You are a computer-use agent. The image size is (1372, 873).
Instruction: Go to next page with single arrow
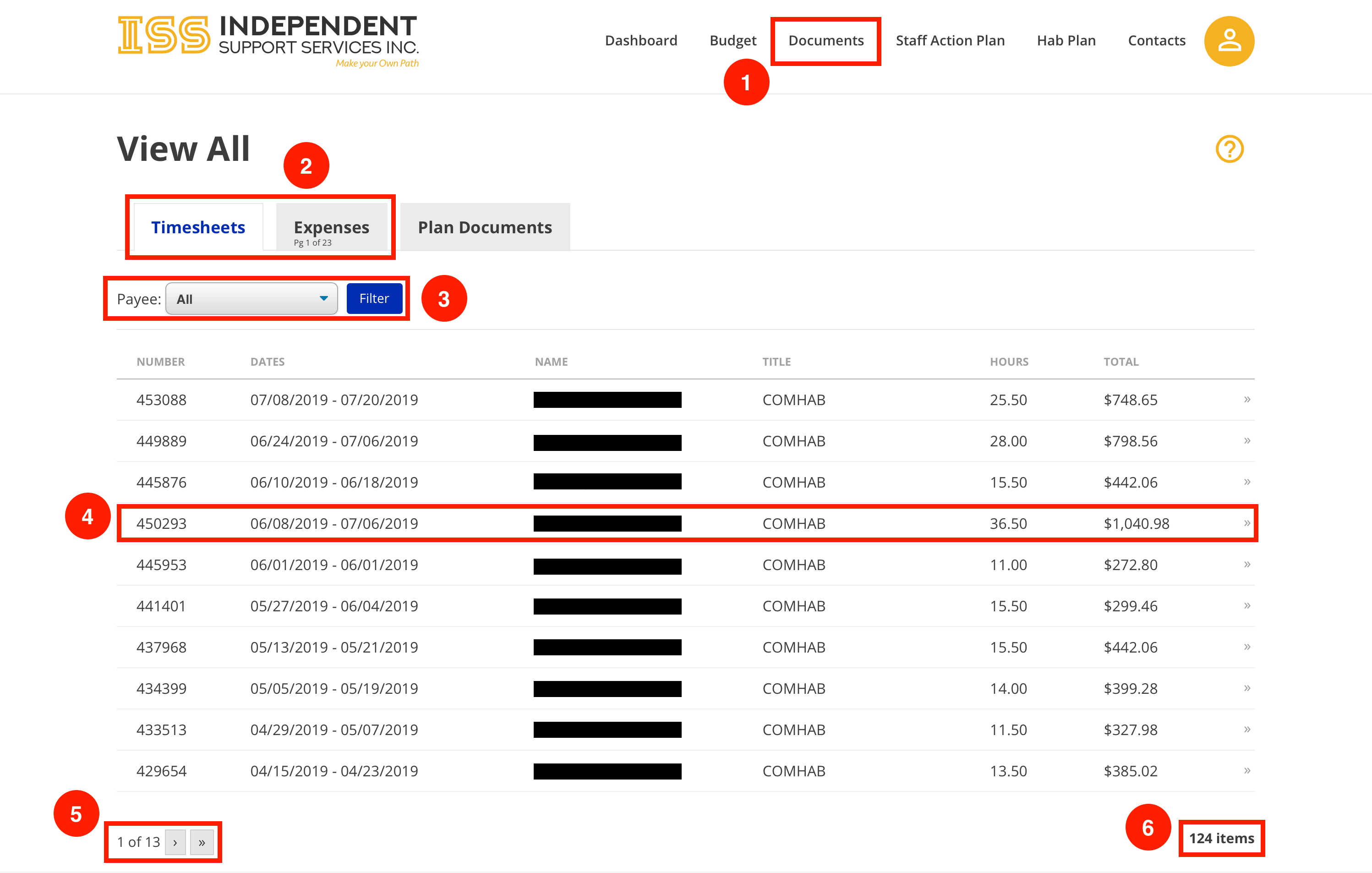175,842
